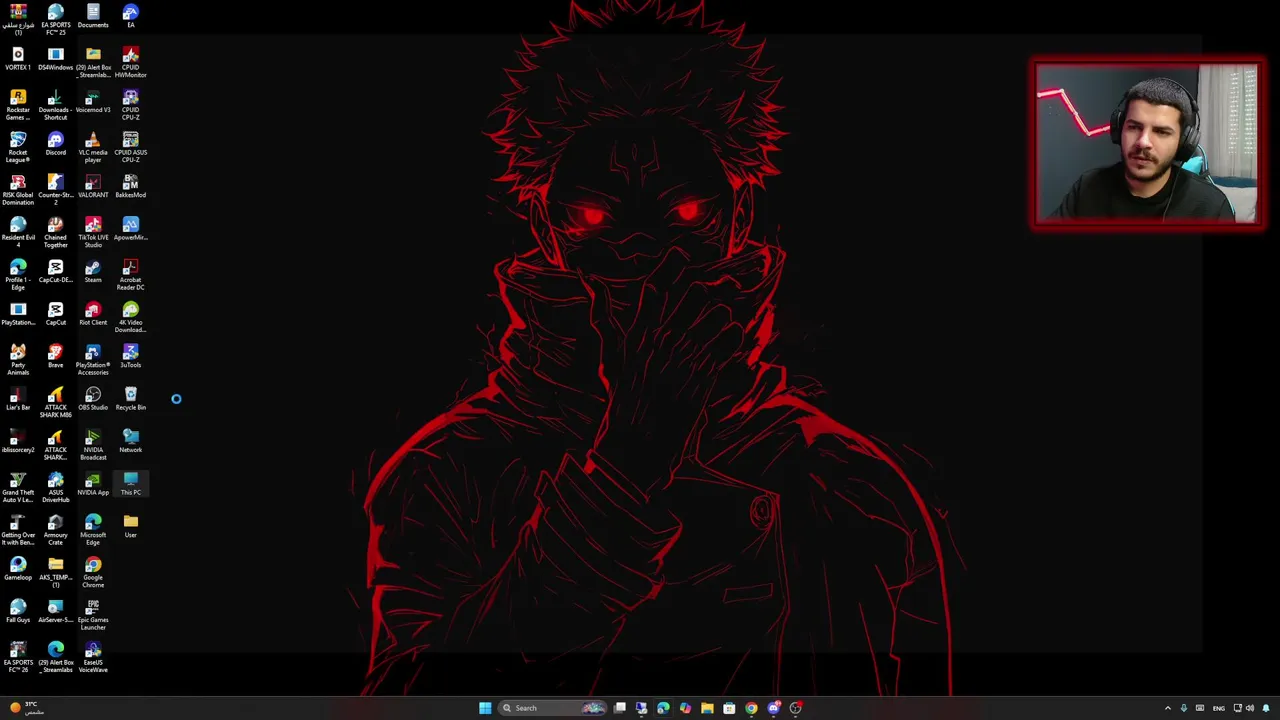Open Riot Client desktop shortcut
The image size is (1280, 720).
[x=93, y=313]
